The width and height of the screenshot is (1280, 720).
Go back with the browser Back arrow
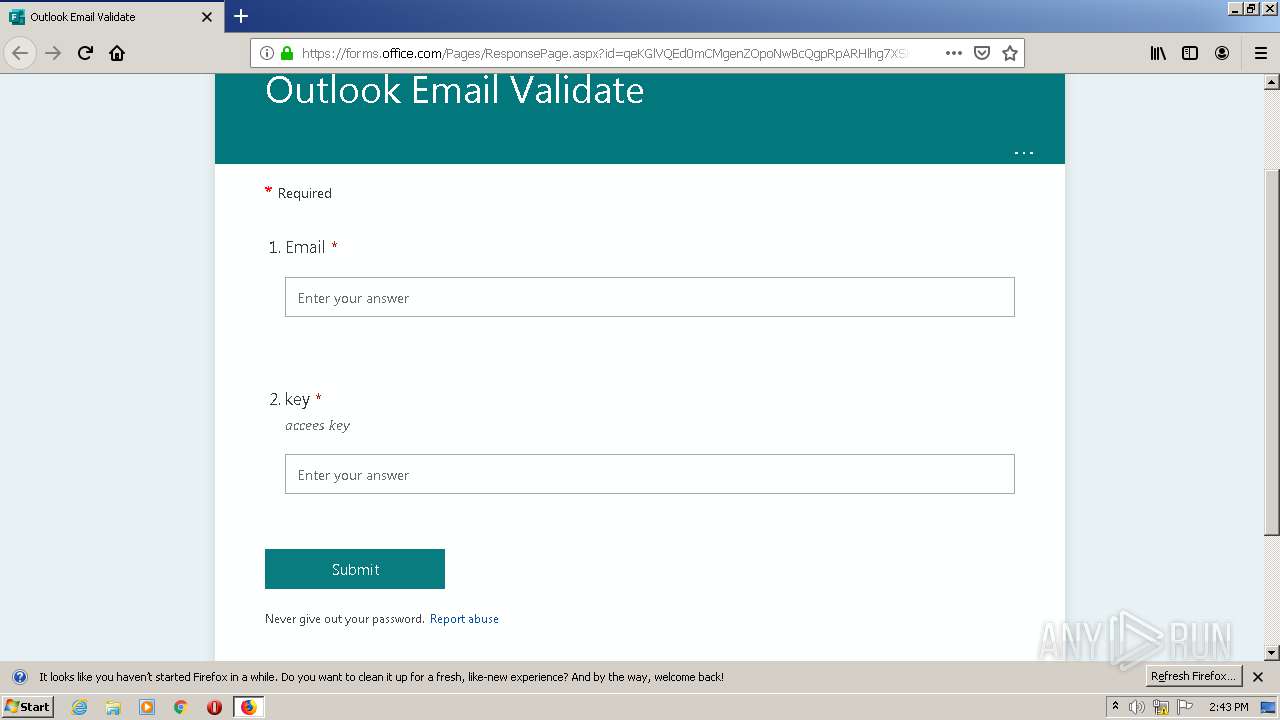click(20, 53)
